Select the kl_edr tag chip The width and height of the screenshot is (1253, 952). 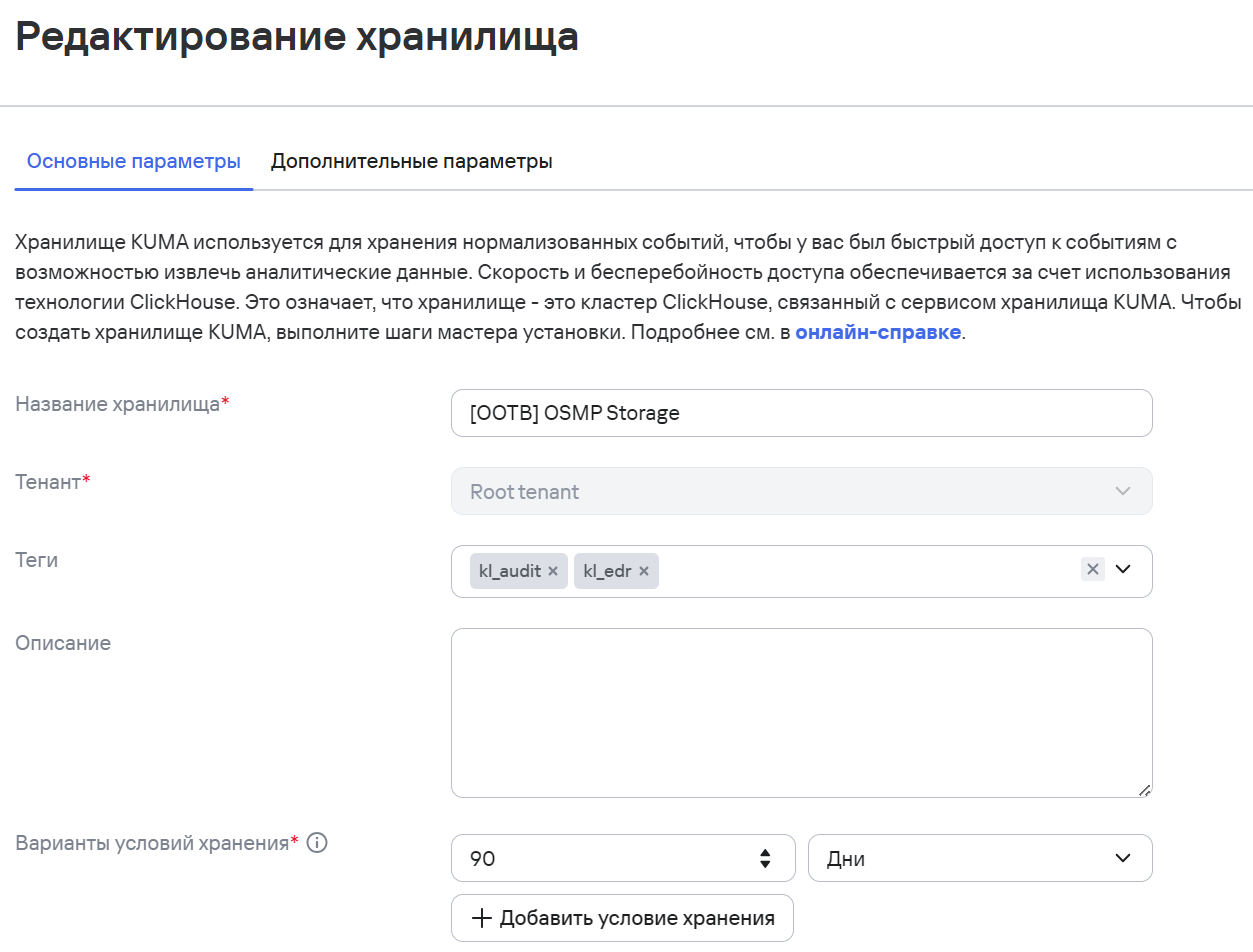(x=610, y=570)
